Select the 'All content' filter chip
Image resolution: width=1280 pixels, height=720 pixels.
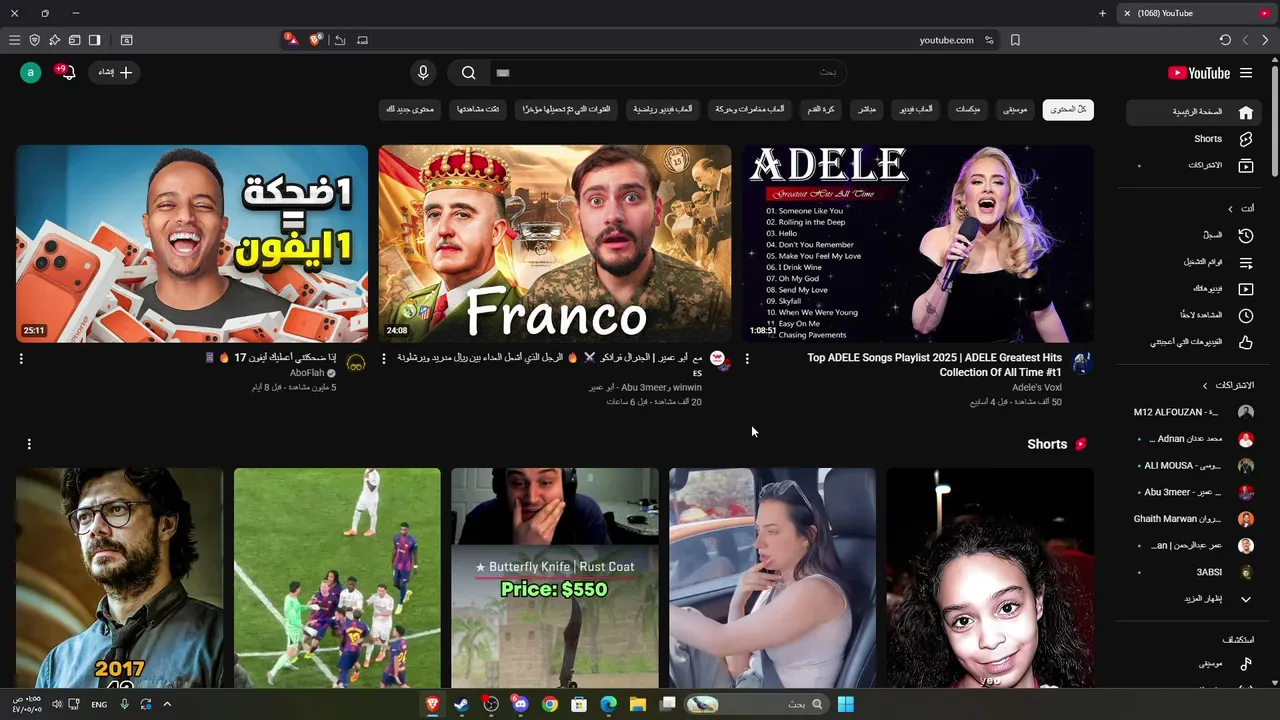pyautogui.click(x=1068, y=109)
